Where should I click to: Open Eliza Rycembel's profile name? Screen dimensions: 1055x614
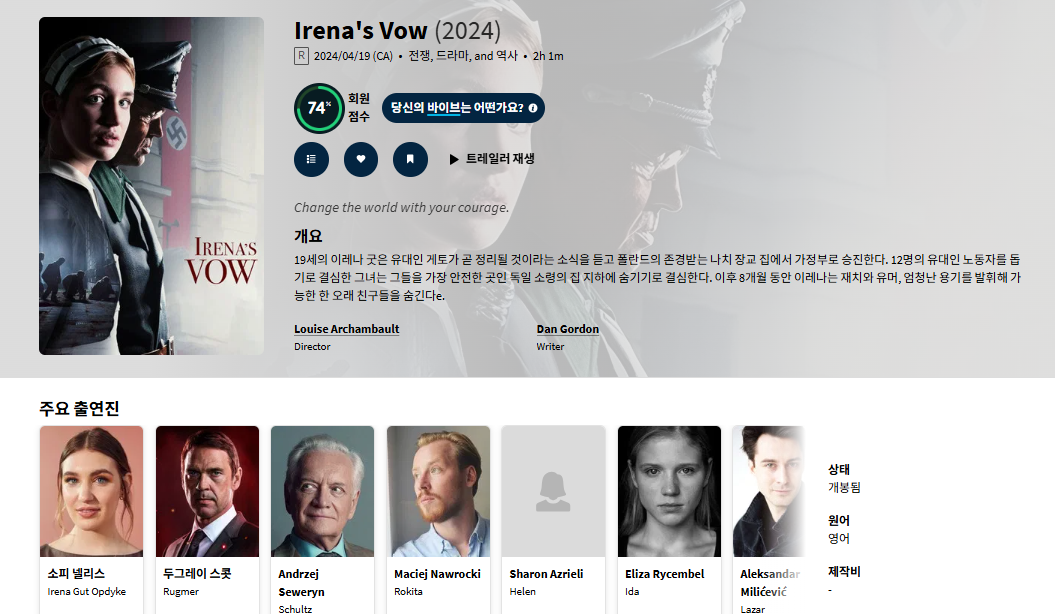pyautogui.click(x=664, y=574)
